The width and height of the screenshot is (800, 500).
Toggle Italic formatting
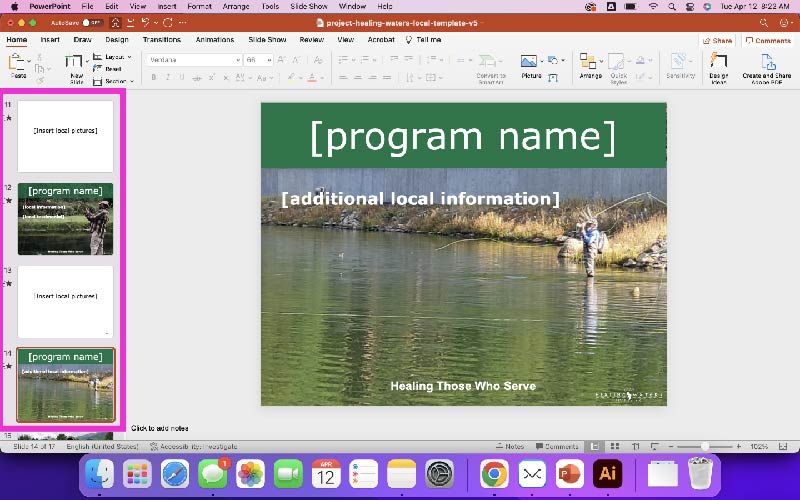point(168,78)
